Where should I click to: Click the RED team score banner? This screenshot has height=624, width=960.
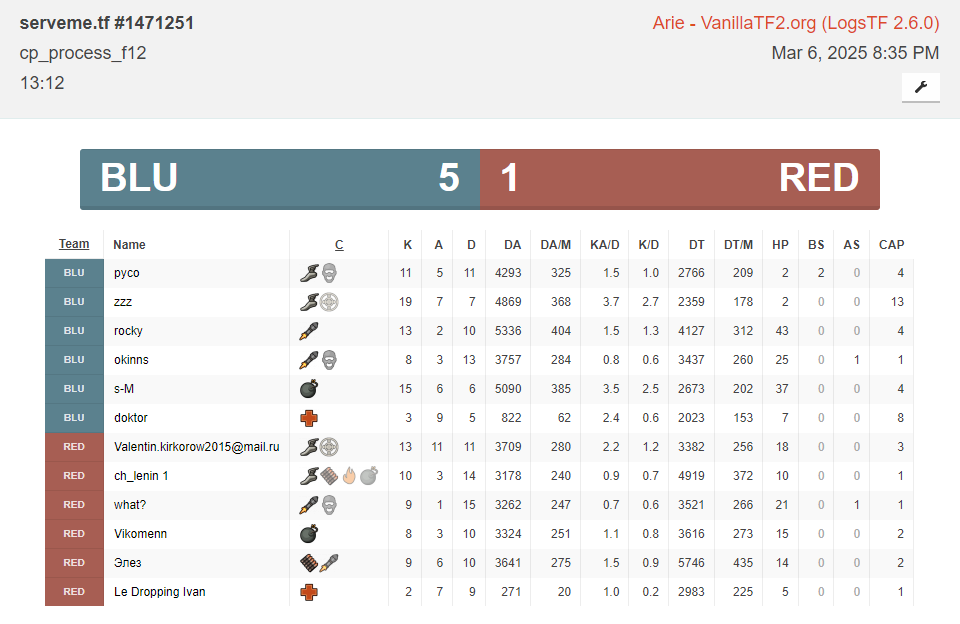(x=680, y=179)
